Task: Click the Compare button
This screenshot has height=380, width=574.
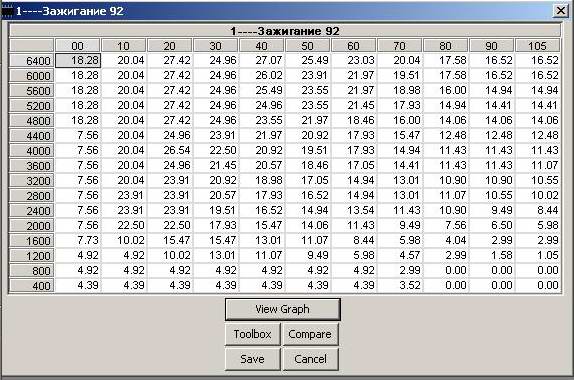Action: tap(310, 334)
